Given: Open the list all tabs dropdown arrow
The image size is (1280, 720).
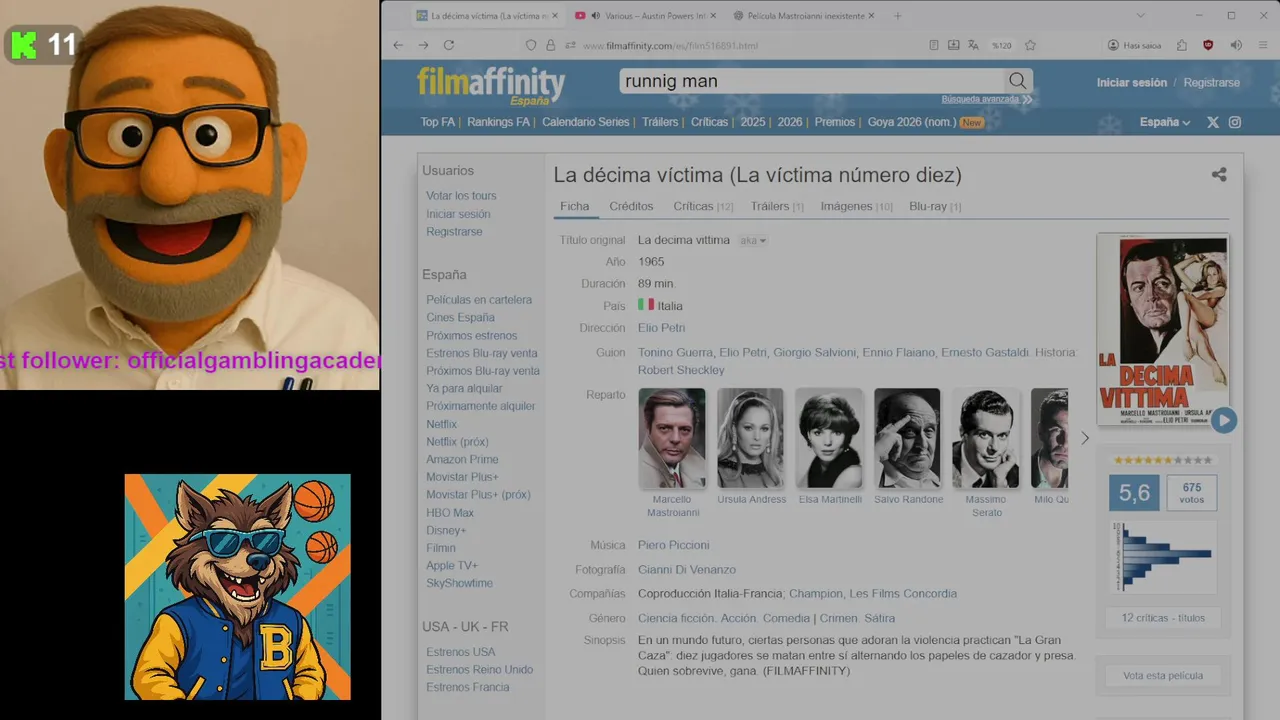Looking at the screenshot, I should click(x=1141, y=16).
